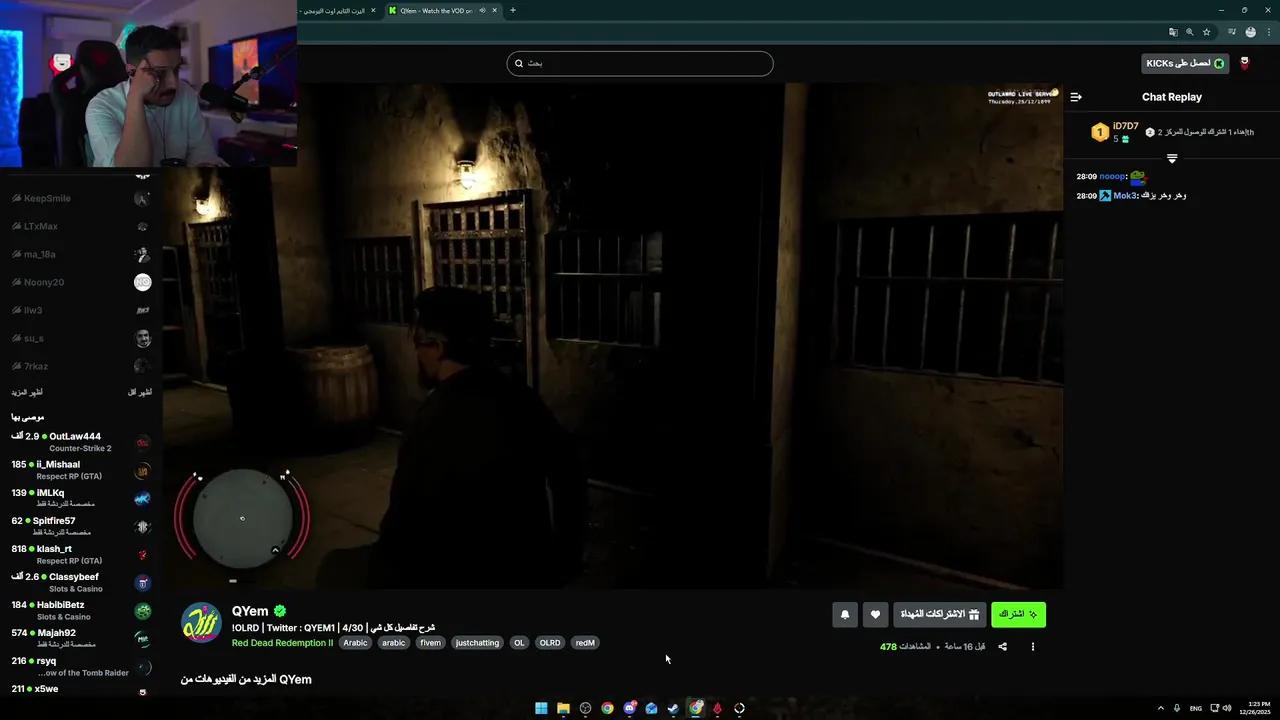1280x720 pixels.
Task: Bookmark this page with the star icon
Action: [x=1207, y=32]
